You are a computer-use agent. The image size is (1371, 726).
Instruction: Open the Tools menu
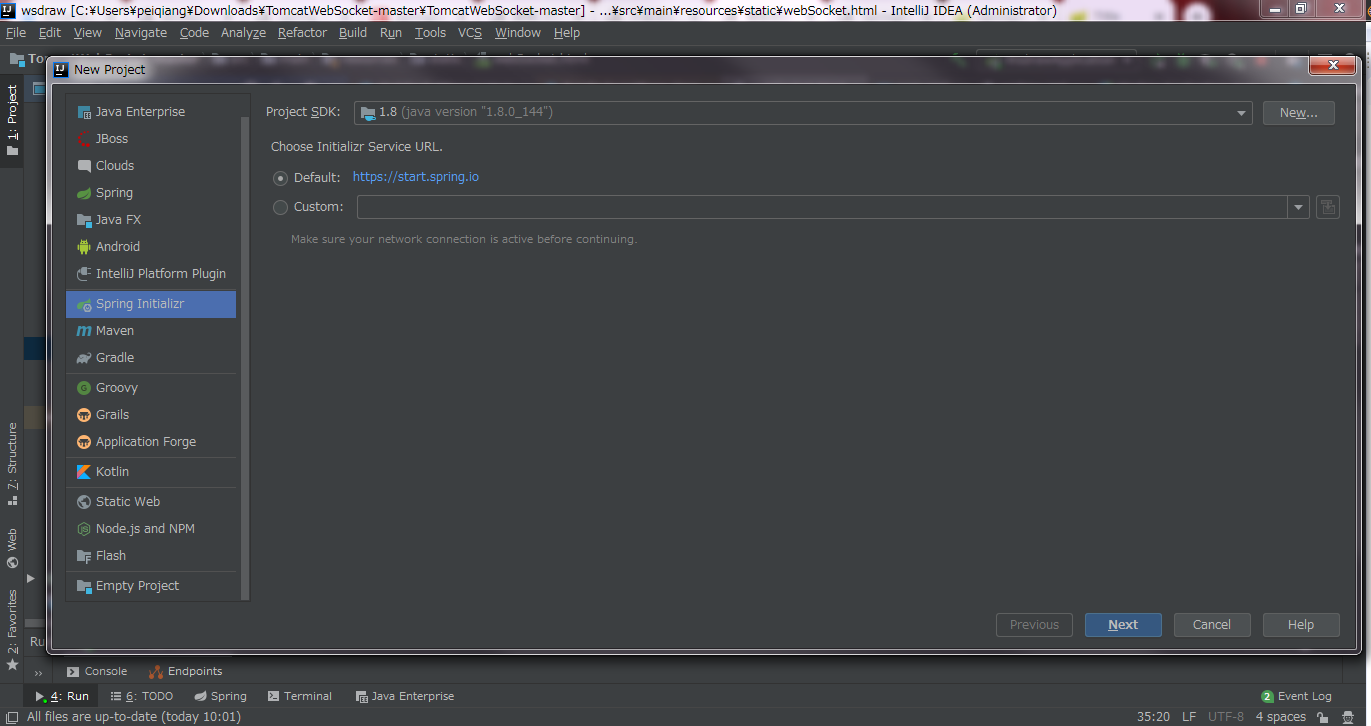click(431, 33)
